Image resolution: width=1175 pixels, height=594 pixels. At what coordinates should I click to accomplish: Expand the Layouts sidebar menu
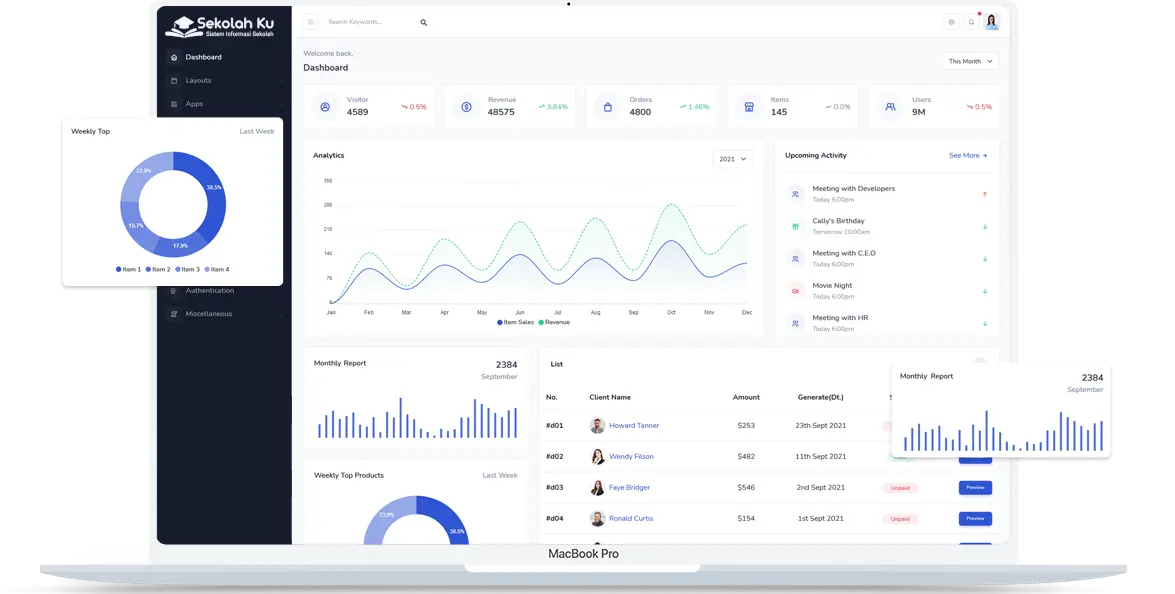click(x=198, y=81)
